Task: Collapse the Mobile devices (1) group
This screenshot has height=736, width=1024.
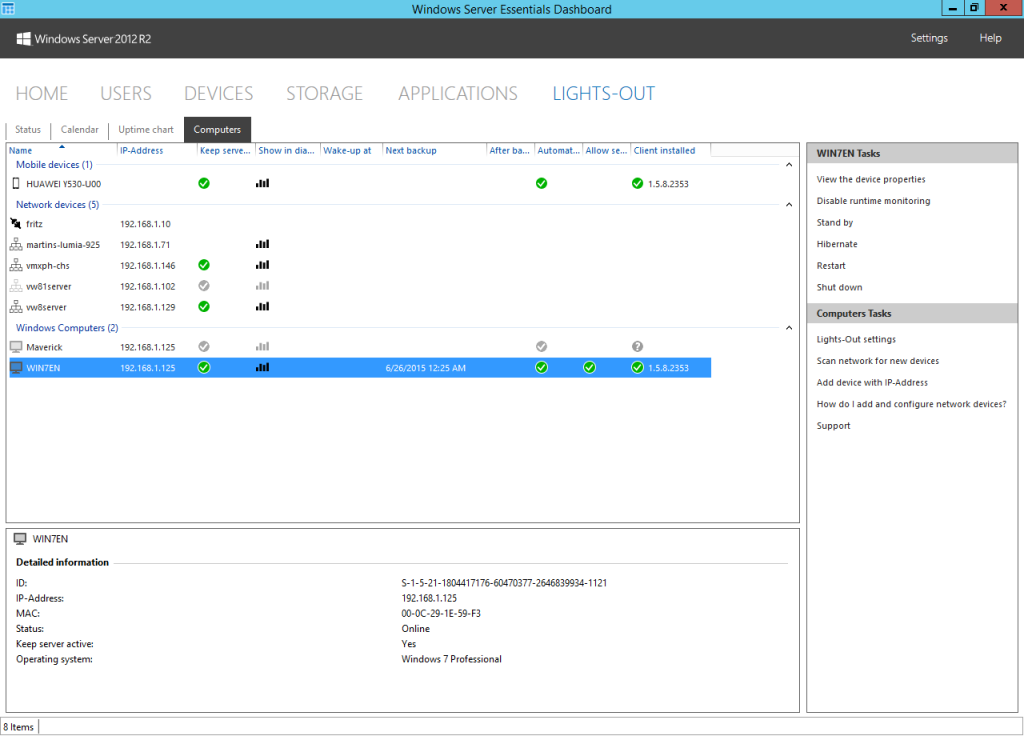Action: tap(789, 164)
